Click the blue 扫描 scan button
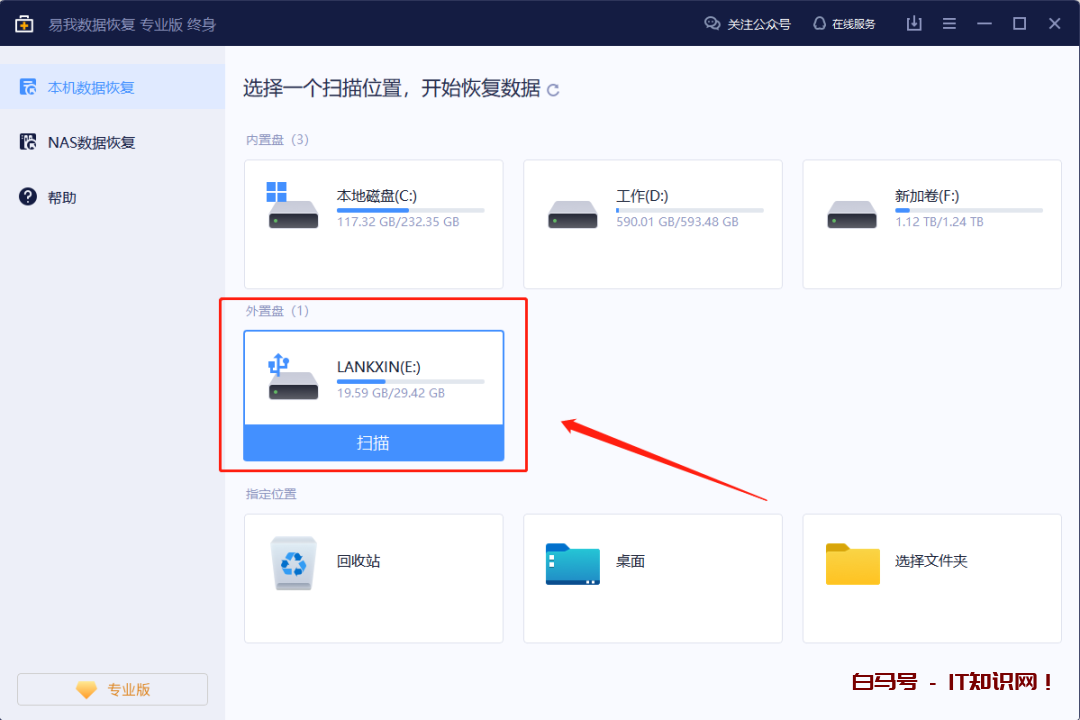The width and height of the screenshot is (1080, 720). (x=373, y=443)
